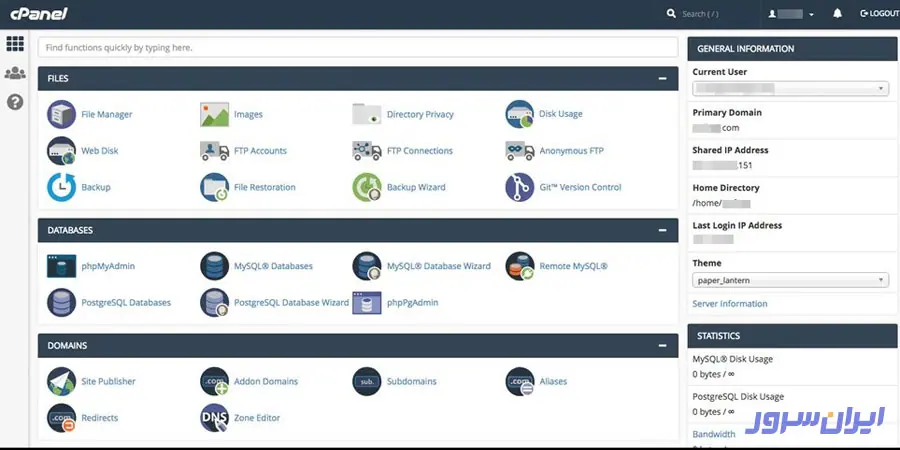Viewport: 900px width, 450px height.
Task: Open the Redirects icon
Action: coord(61,418)
